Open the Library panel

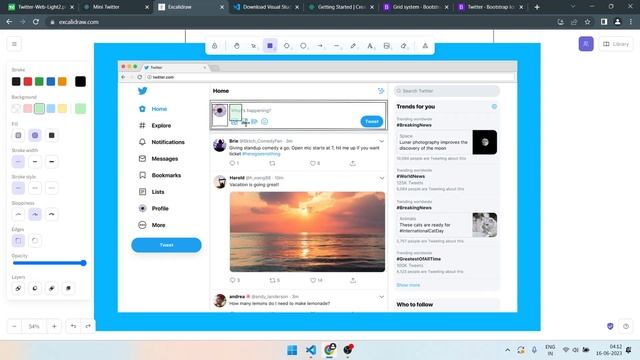[616, 44]
